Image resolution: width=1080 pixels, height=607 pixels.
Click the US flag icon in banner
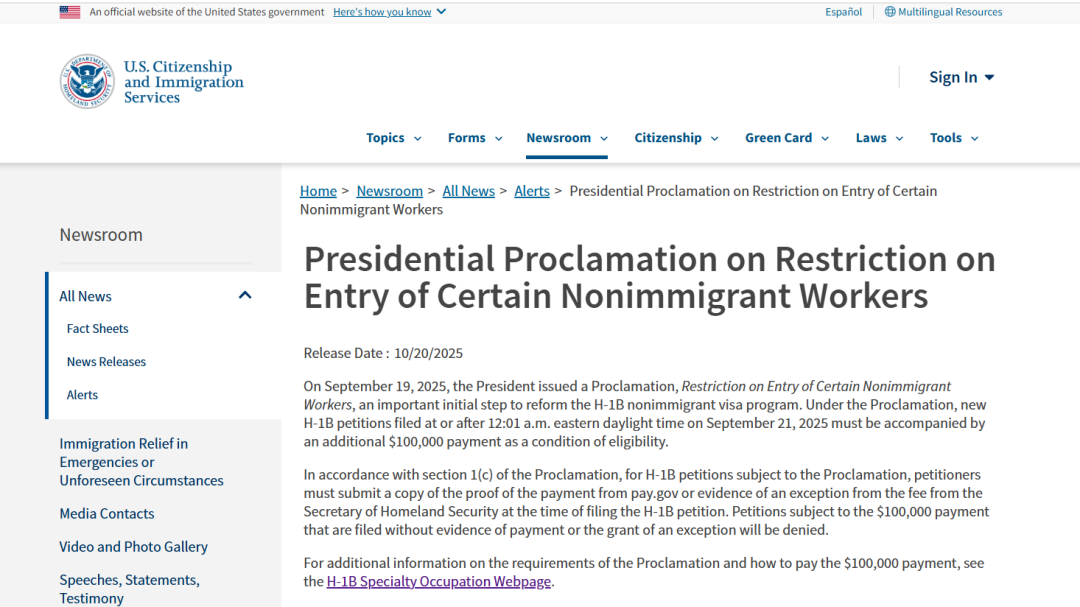click(x=70, y=12)
